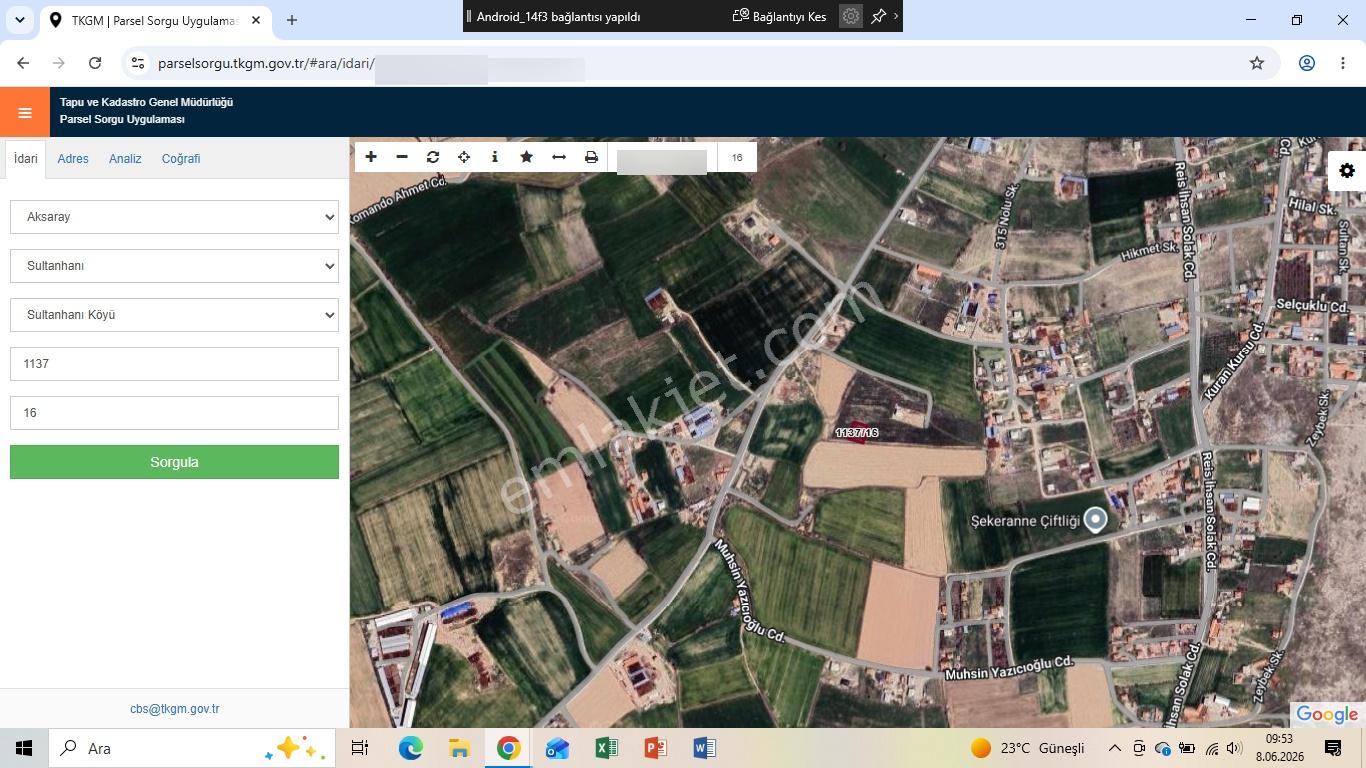The height and width of the screenshot is (768, 1366).
Task: Expand the Sultanhanı Köyü neighborhood dropdown
Action: pos(174,315)
